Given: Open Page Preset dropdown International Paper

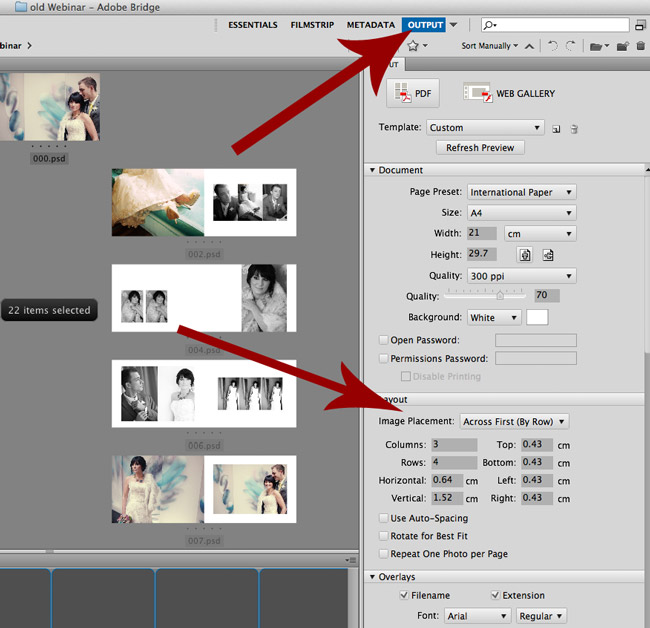Looking at the screenshot, I should [x=521, y=192].
